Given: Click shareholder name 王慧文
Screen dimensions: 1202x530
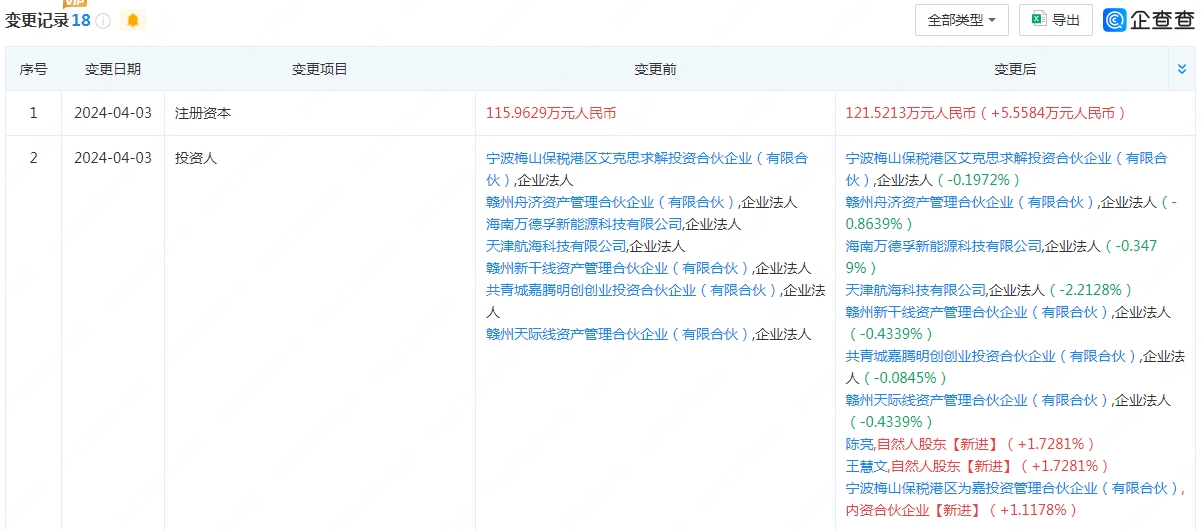Looking at the screenshot, I should pyautogui.click(x=866, y=466).
